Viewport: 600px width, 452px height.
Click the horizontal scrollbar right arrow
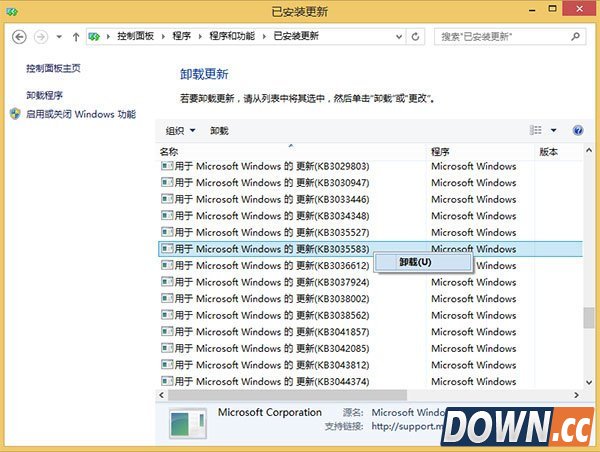576,395
